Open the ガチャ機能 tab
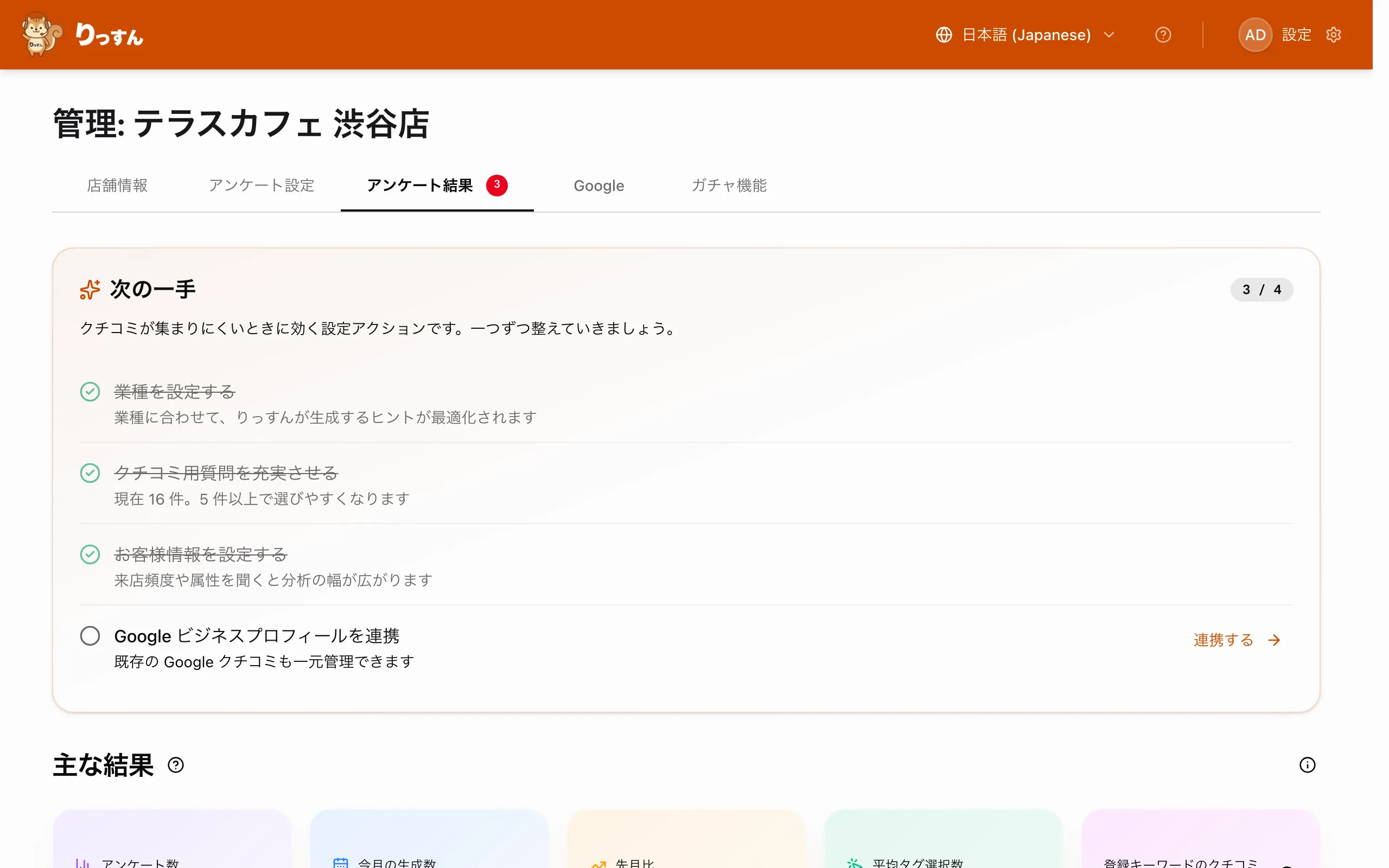Image resolution: width=1389 pixels, height=868 pixels. (x=729, y=186)
